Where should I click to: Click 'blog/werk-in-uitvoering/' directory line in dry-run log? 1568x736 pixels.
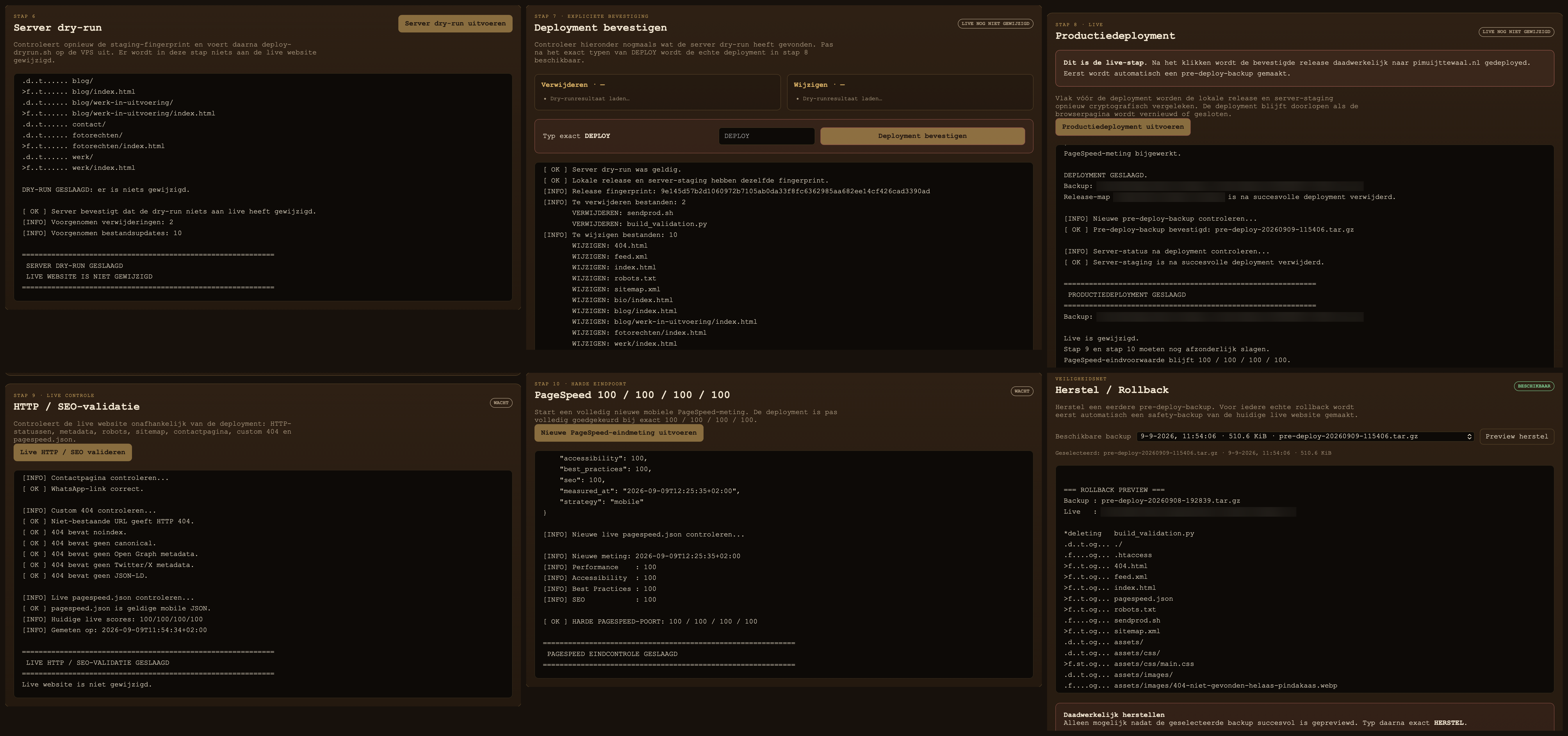97,103
